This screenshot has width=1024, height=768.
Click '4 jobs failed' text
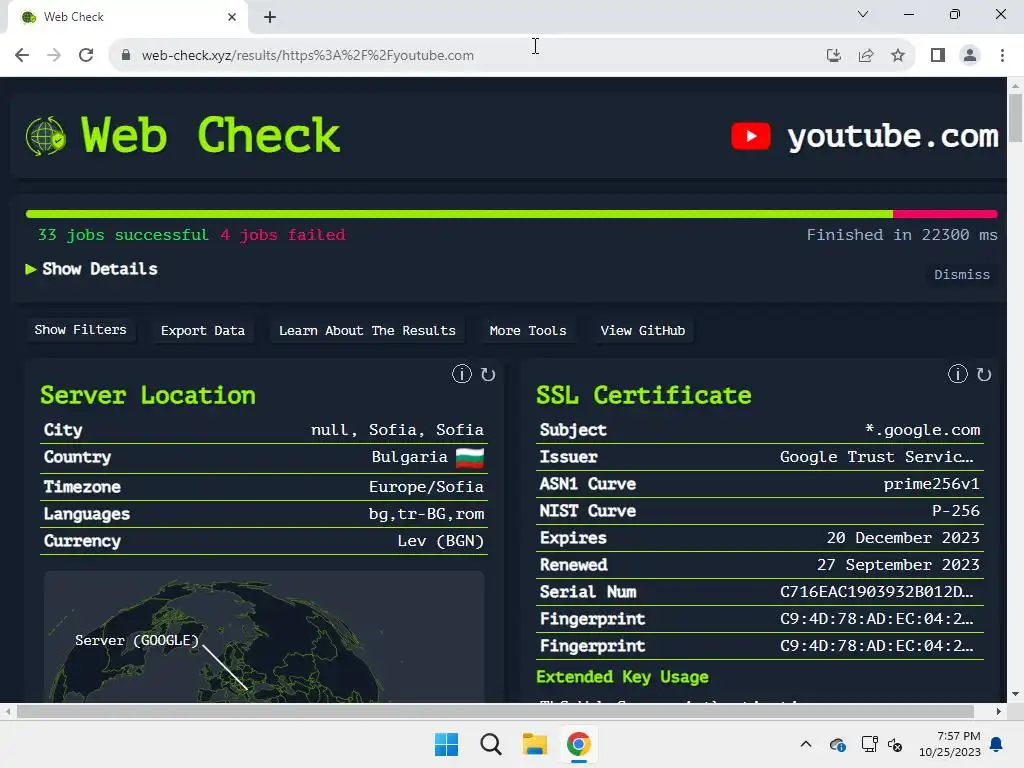pos(282,235)
